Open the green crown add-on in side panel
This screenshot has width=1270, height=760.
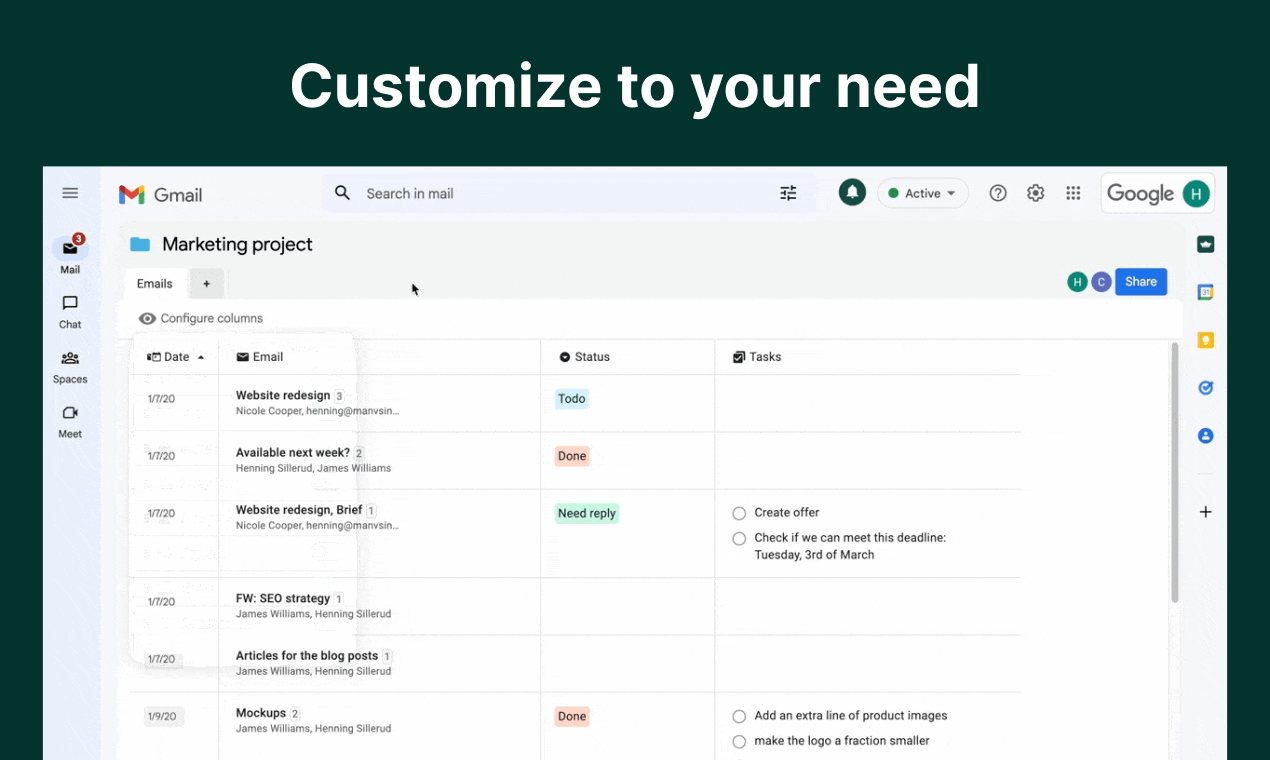coord(1205,244)
